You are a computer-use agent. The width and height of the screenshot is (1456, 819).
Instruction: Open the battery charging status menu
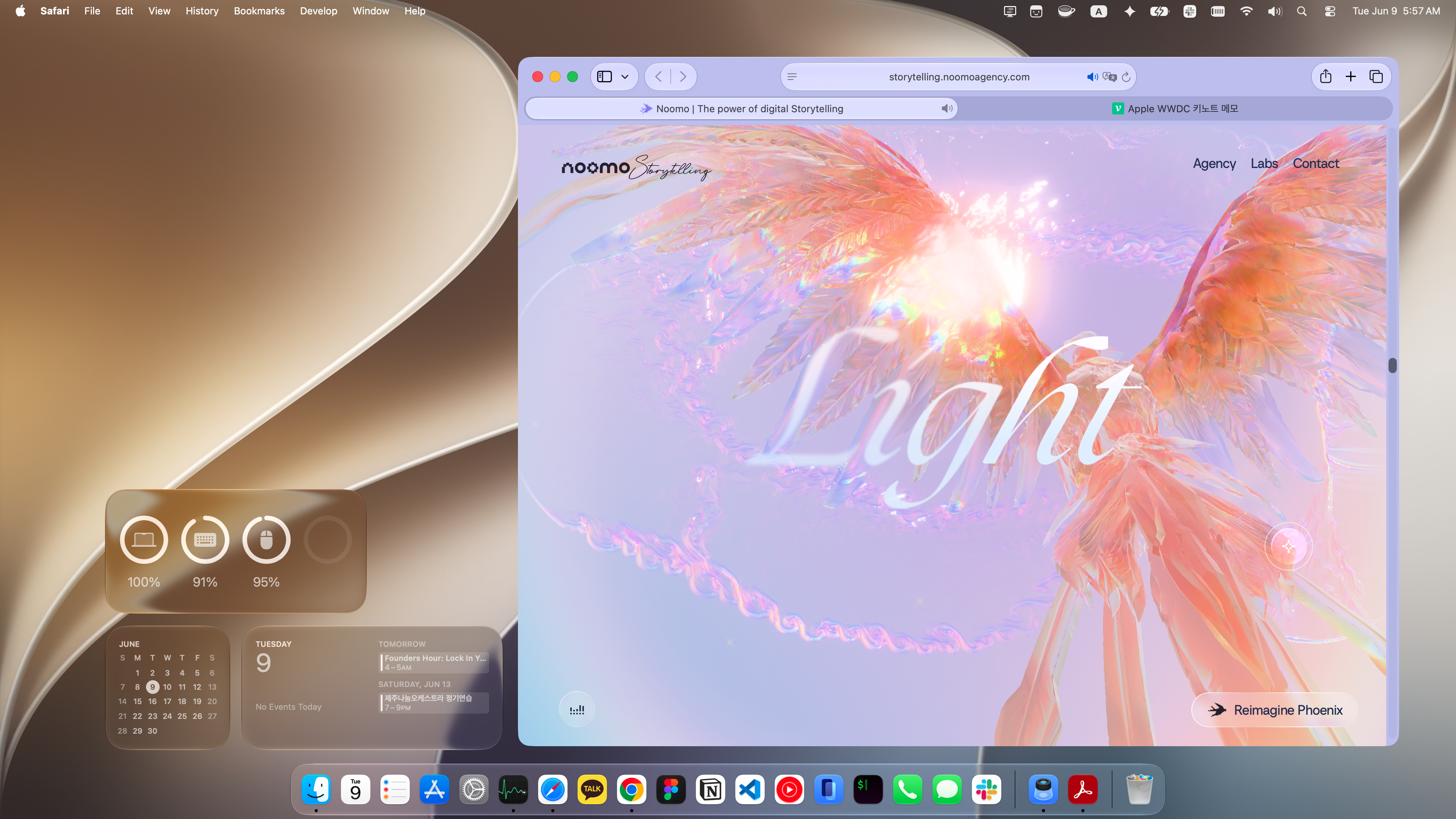point(1159,11)
